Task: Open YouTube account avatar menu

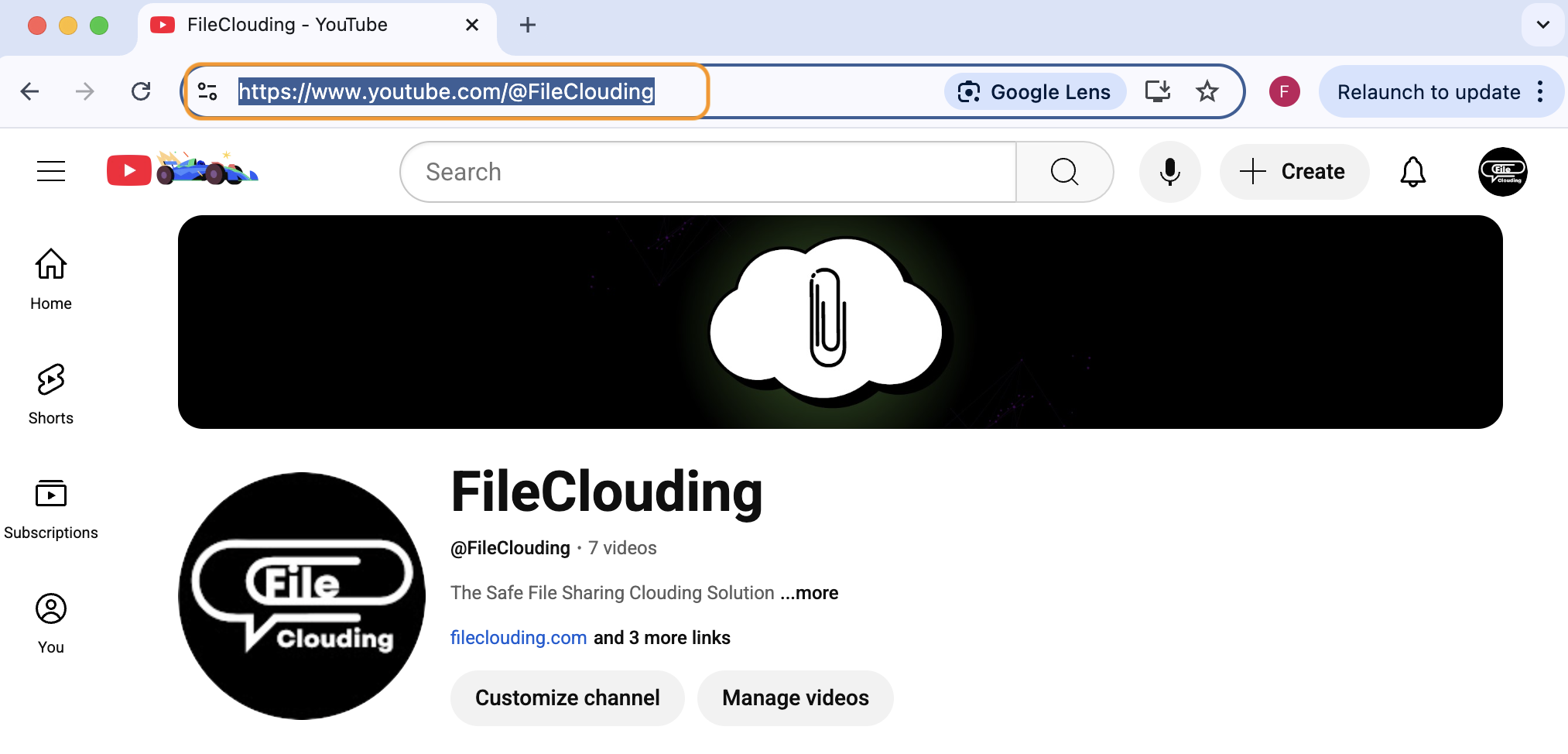Action: [1503, 172]
